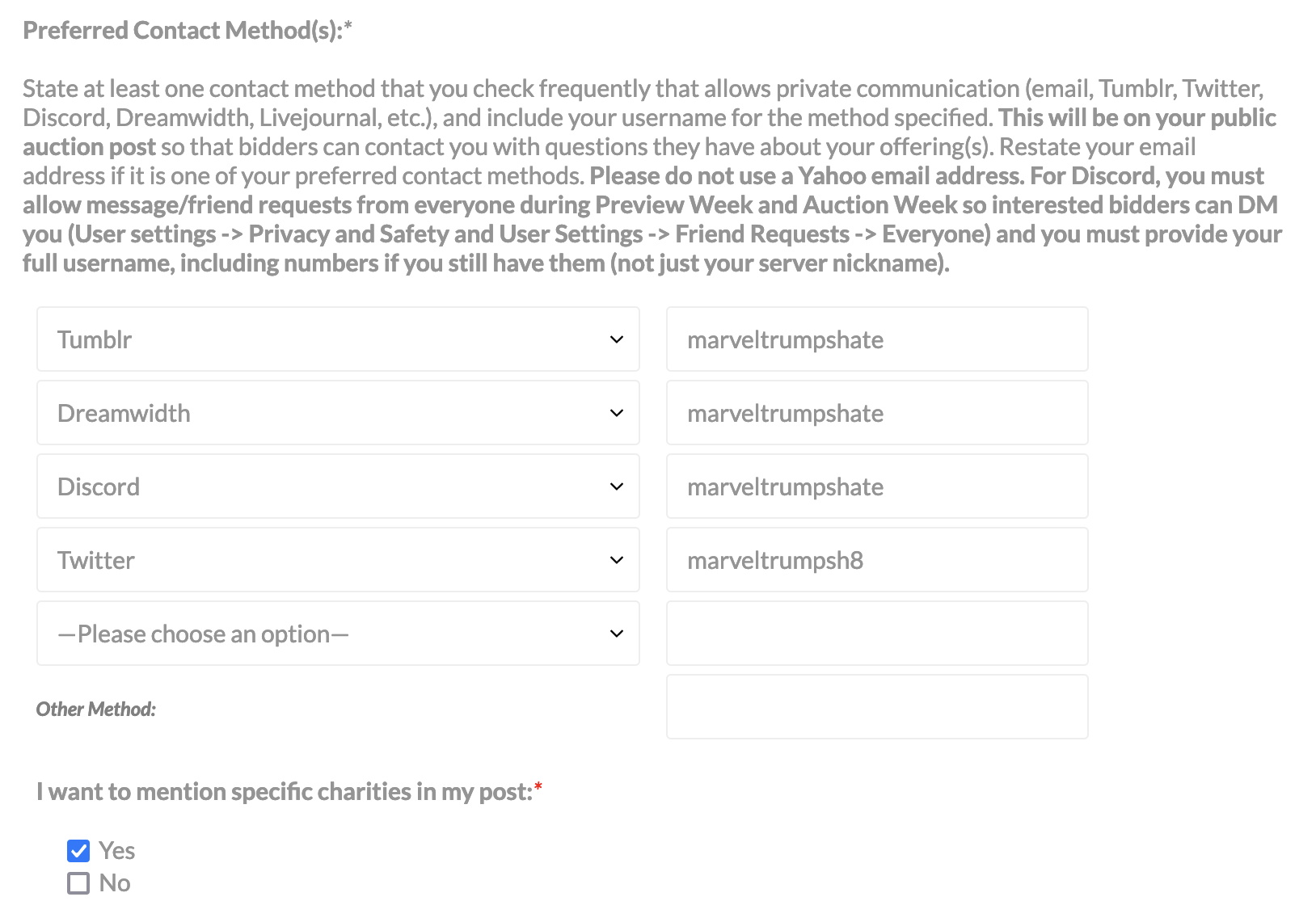
Task: Open the Tumblr contact method dropdown
Action: pyautogui.click(x=338, y=339)
